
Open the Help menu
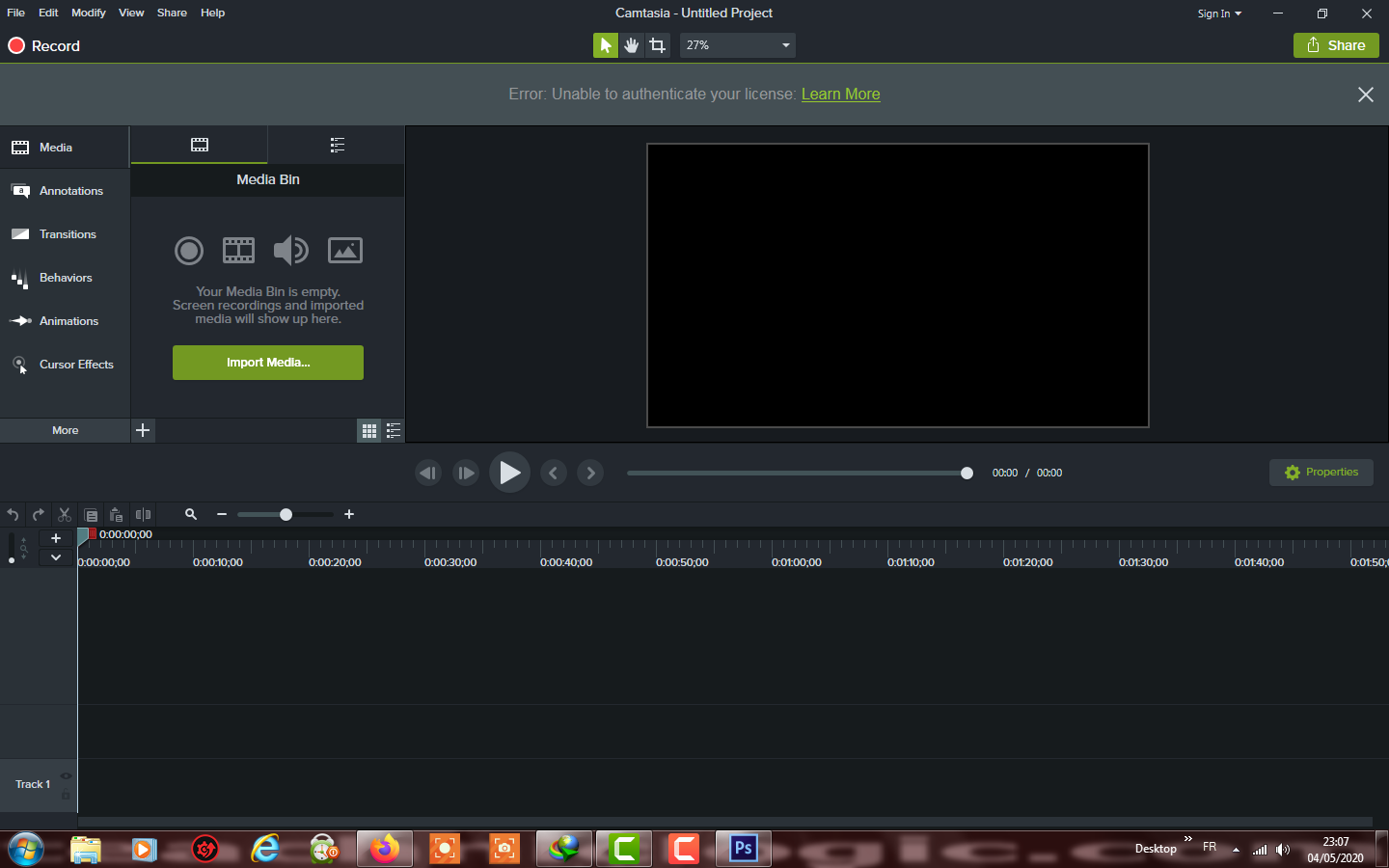[212, 13]
